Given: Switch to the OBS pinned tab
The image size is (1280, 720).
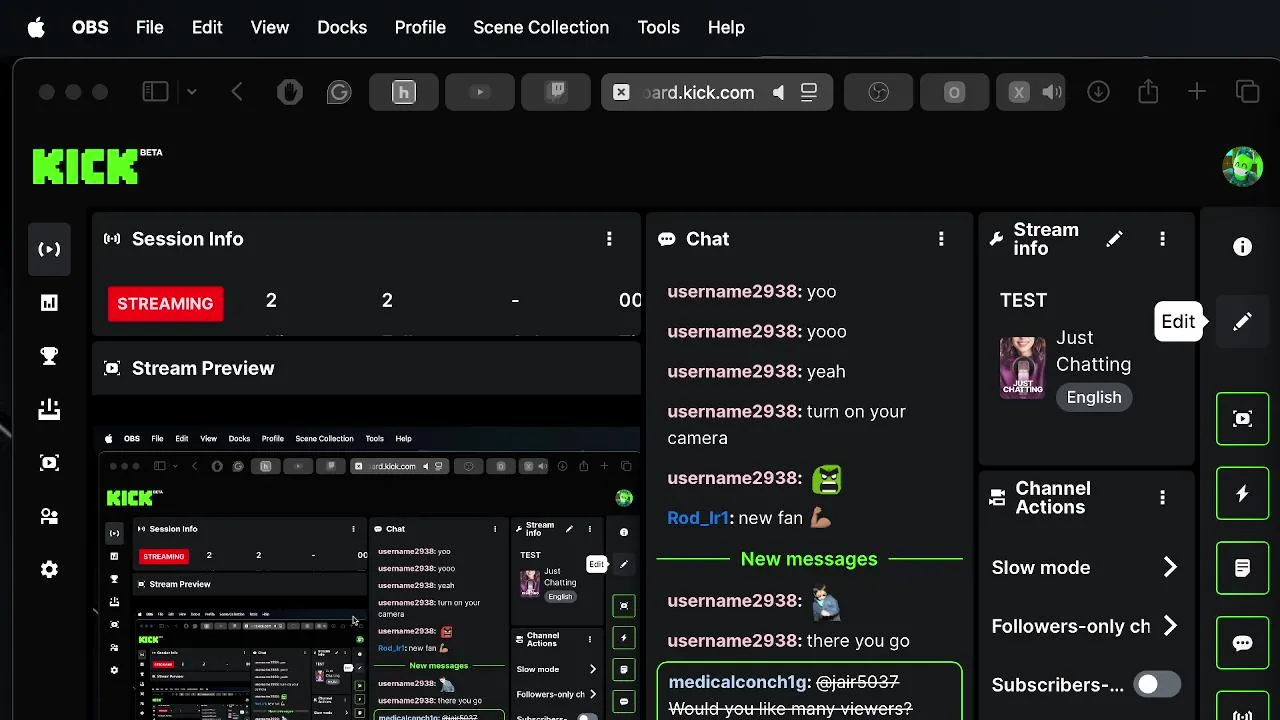Looking at the screenshot, I should [x=878, y=92].
